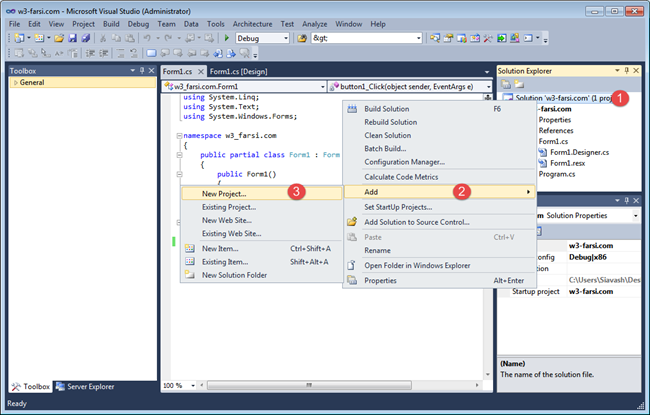Open the Find combo box dropdown arrow

tap(418, 38)
